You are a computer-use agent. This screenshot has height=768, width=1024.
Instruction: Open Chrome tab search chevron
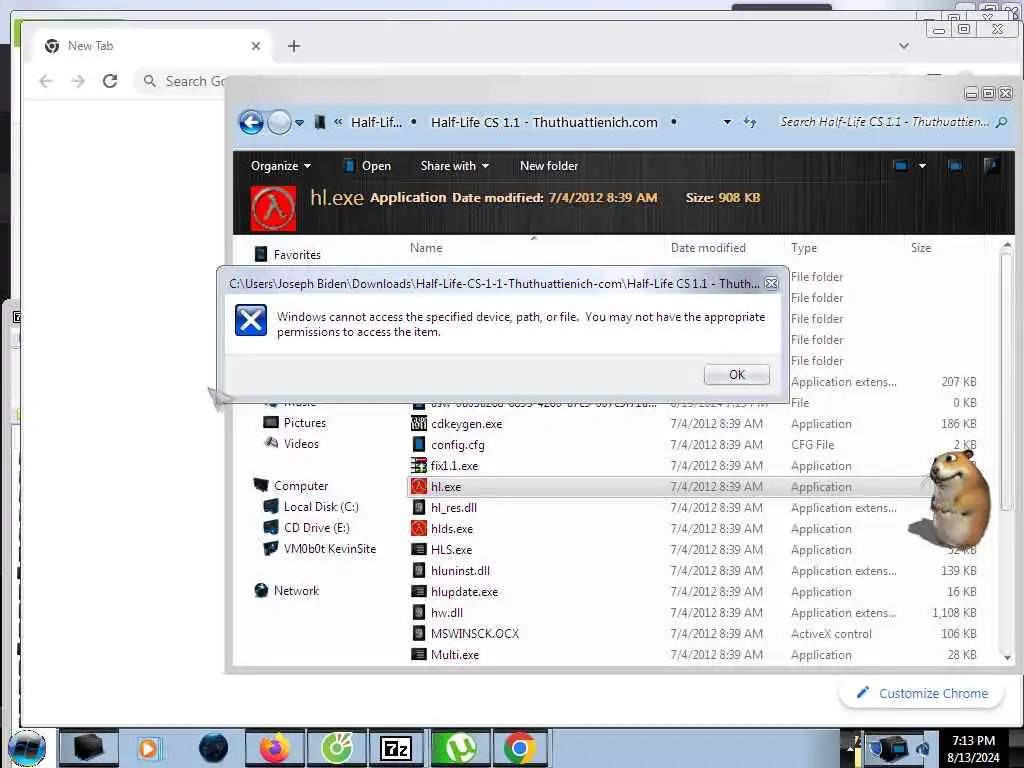(x=903, y=46)
